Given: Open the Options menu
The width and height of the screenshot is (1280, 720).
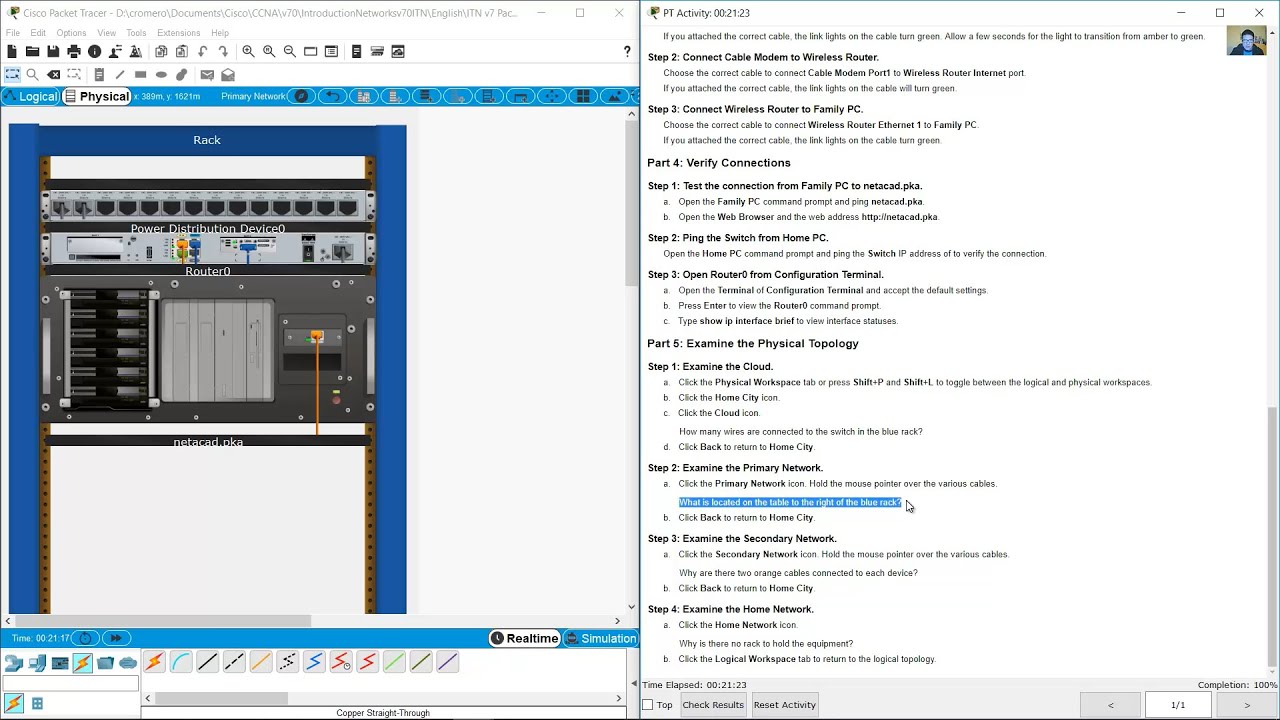Looking at the screenshot, I should tap(71, 33).
